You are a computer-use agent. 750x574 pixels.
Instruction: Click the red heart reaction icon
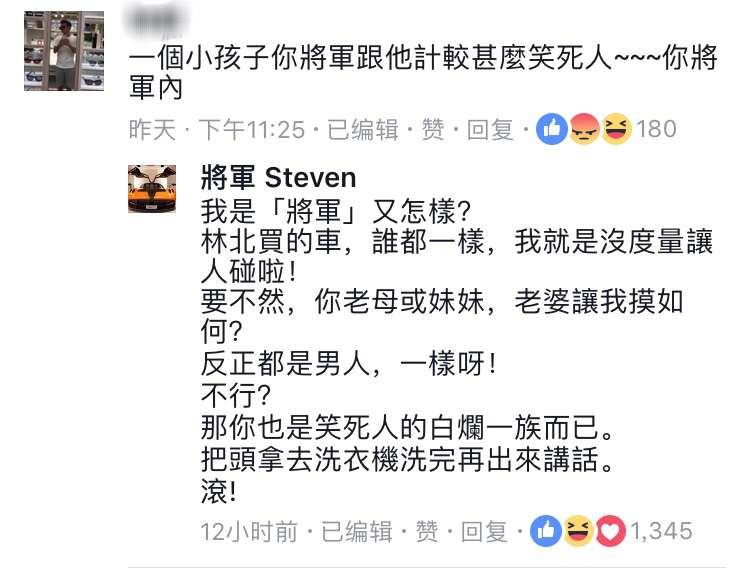(610, 531)
